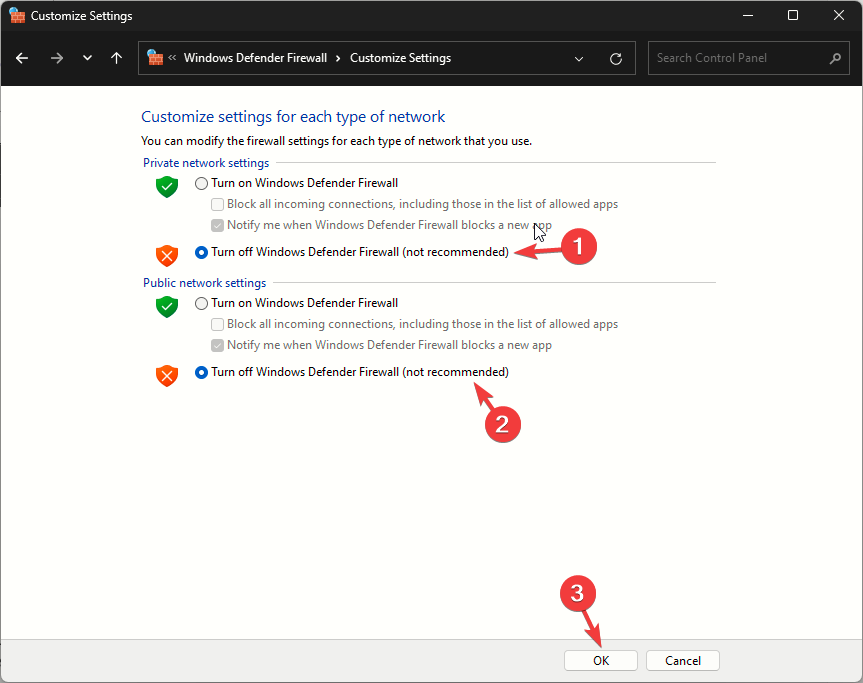Open the recent pages chevron beside forward arrow
This screenshot has width=863, height=683.
pos(87,58)
